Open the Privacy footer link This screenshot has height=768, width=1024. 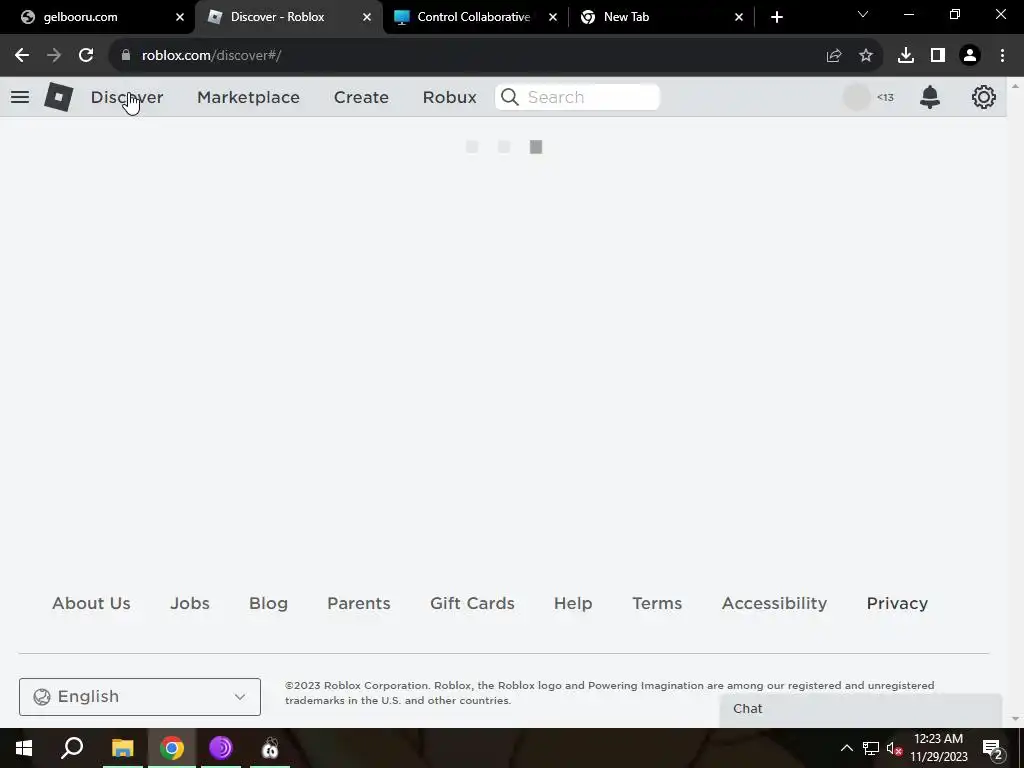coord(897,603)
